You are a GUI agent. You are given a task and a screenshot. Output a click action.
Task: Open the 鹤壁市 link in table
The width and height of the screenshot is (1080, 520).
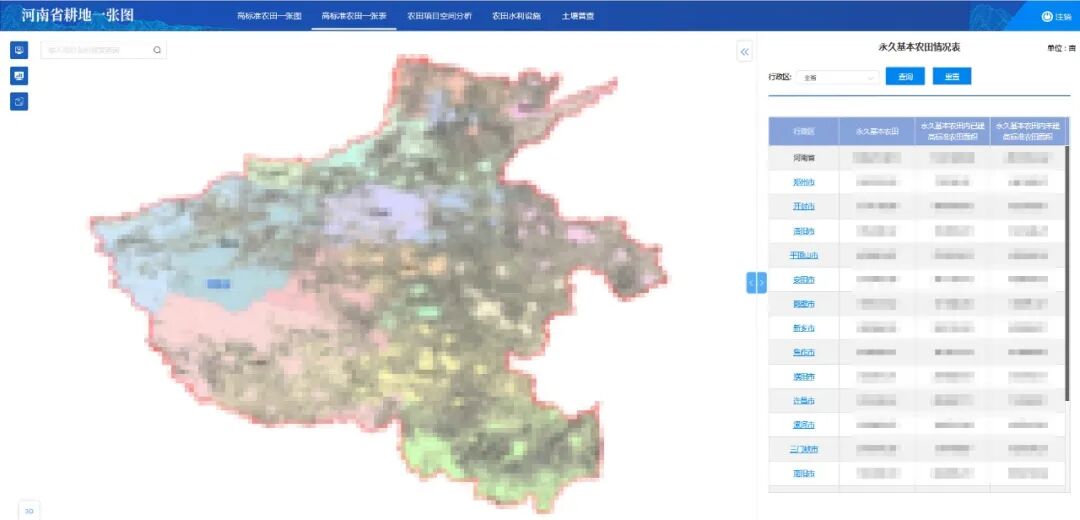(804, 304)
